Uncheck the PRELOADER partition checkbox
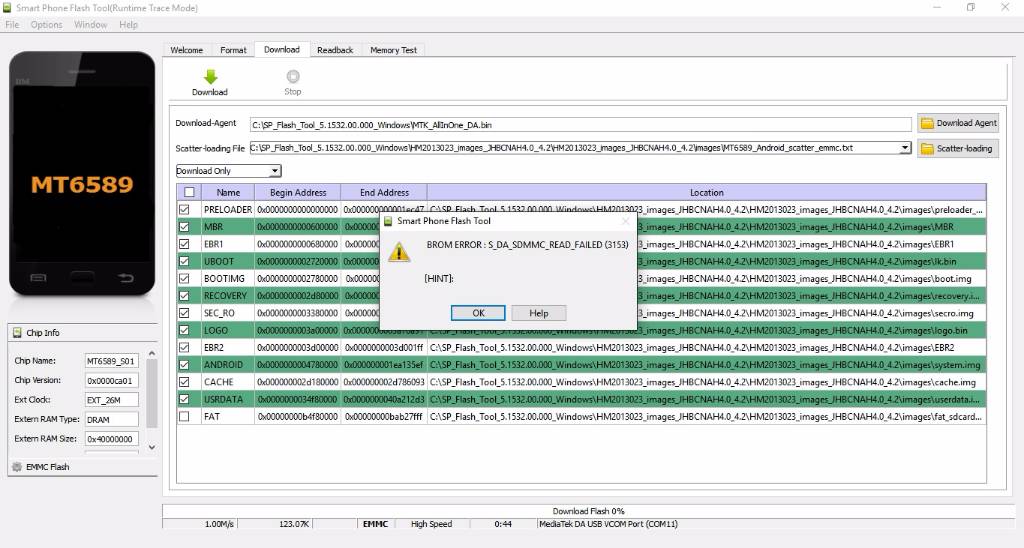 (184, 210)
